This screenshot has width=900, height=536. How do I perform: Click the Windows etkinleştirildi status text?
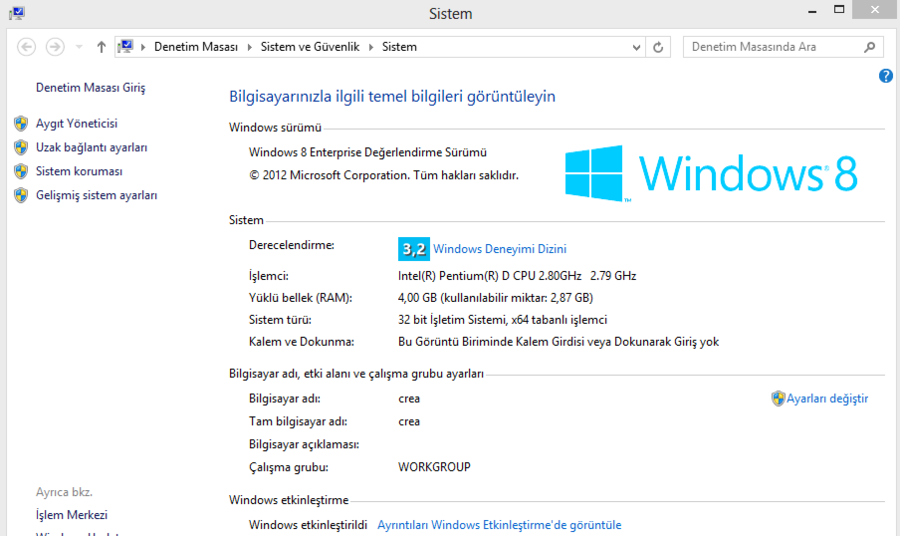308,525
